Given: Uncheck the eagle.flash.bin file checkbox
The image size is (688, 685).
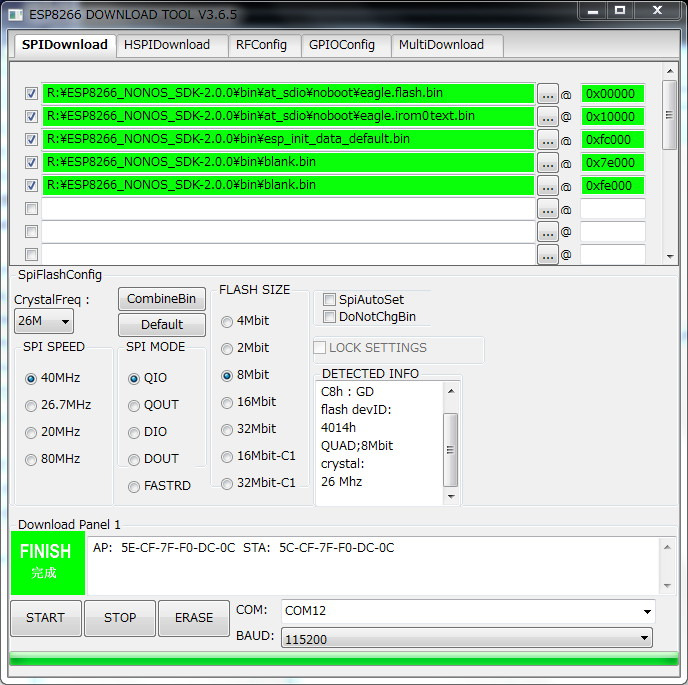Looking at the screenshot, I should coord(31,93).
